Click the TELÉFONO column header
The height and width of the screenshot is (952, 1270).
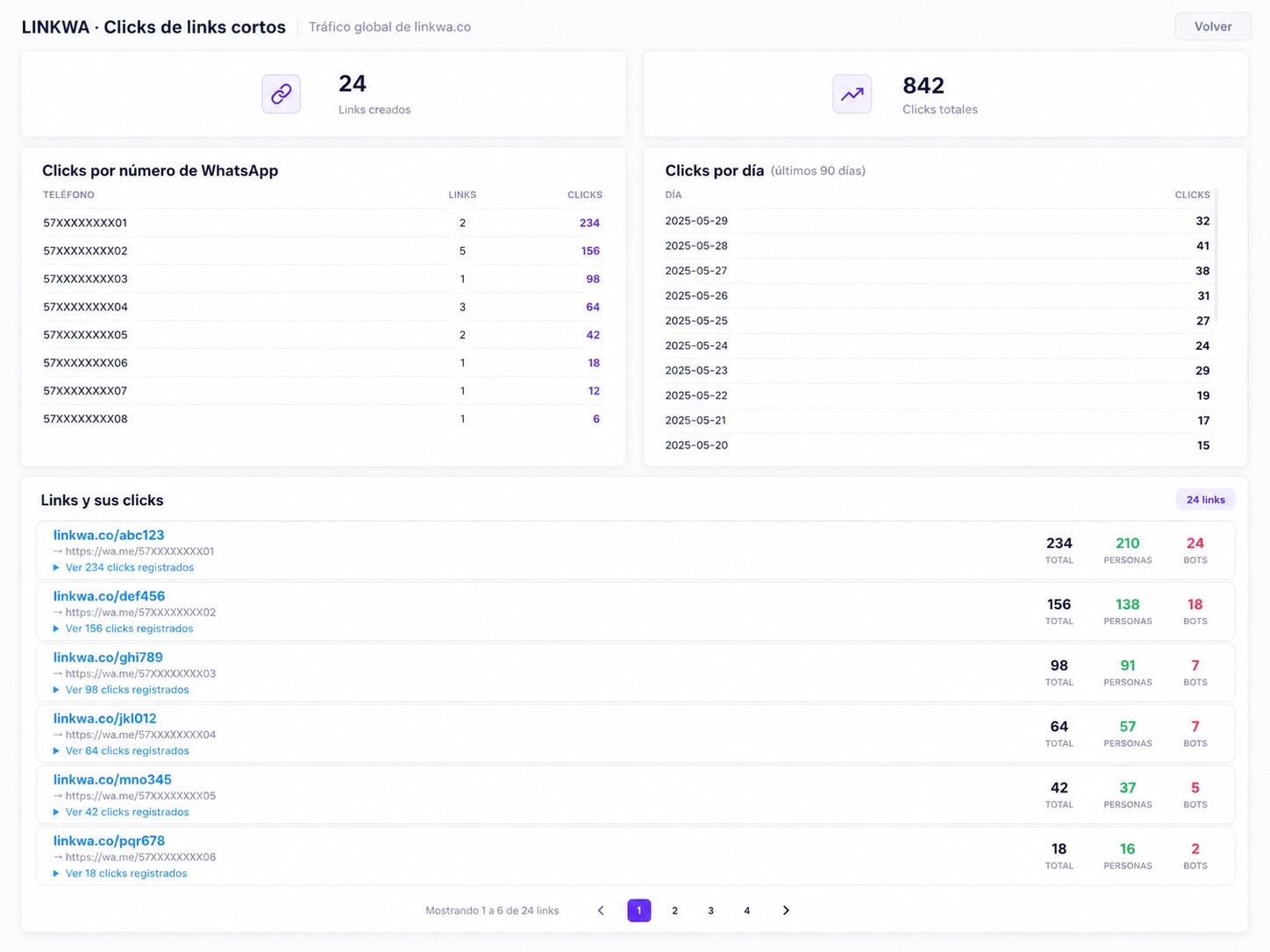[68, 195]
